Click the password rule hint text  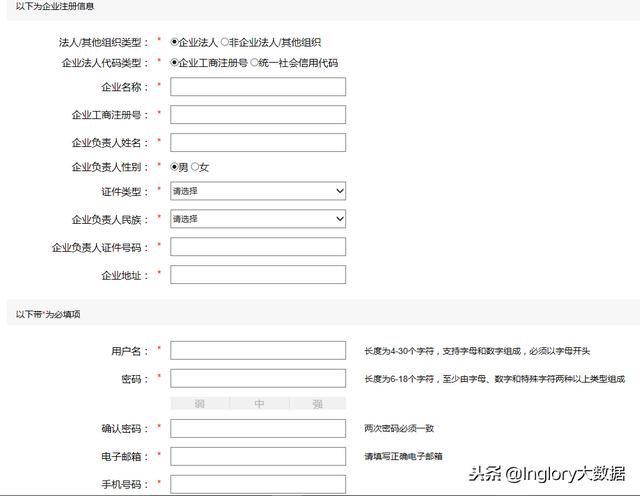coord(495,379)
